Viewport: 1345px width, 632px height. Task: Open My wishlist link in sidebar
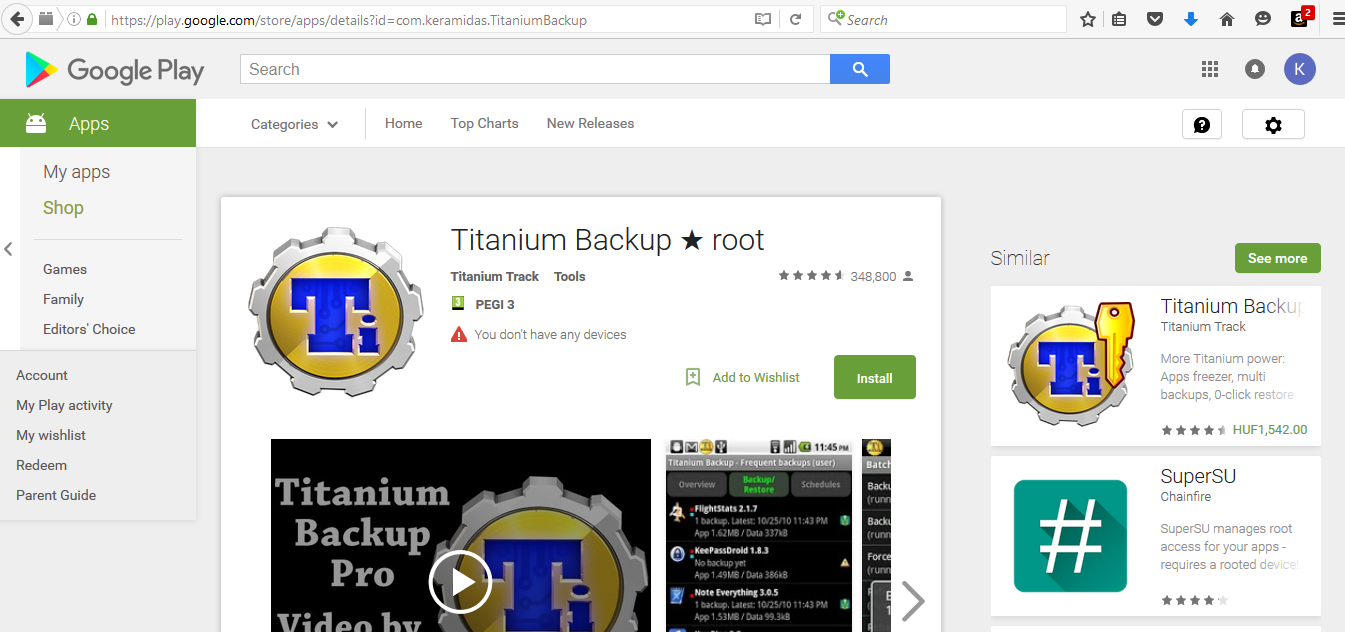point(51,435)
